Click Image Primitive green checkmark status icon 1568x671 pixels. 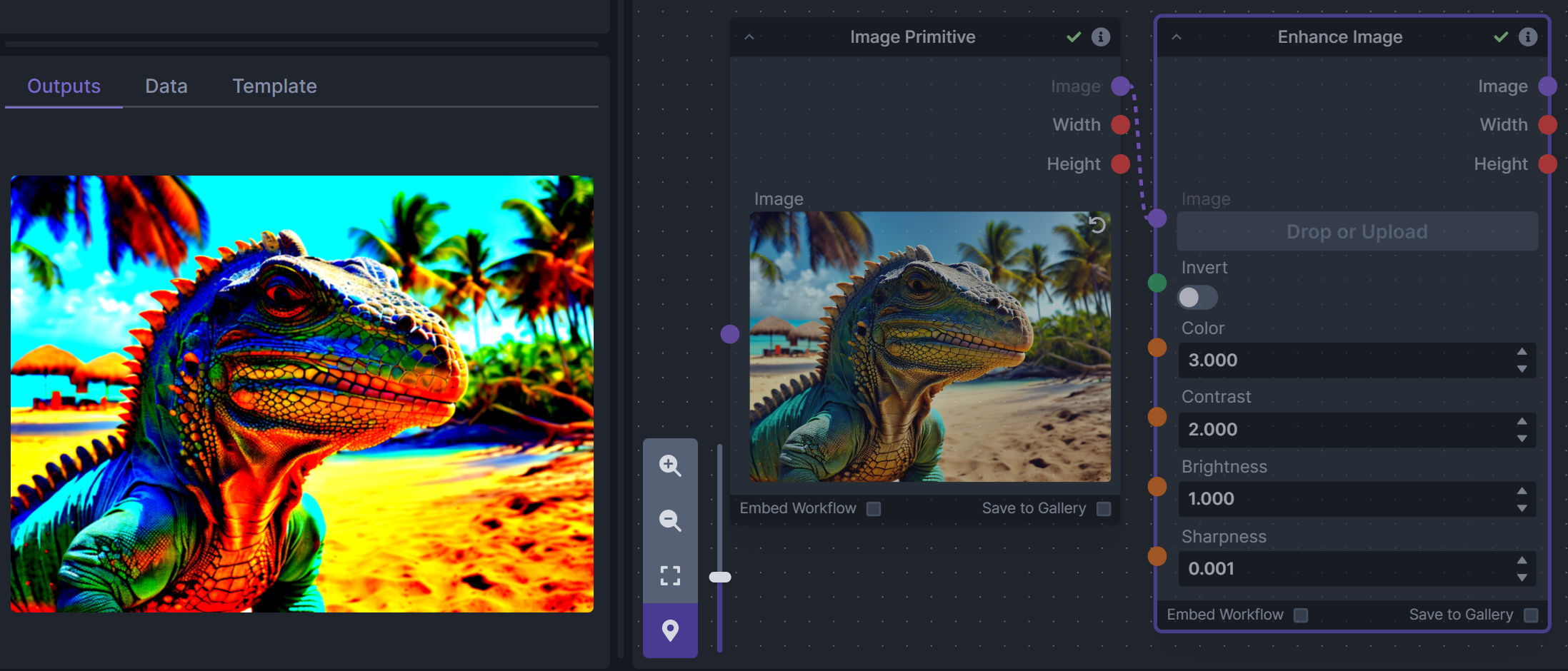[1074, 37]
